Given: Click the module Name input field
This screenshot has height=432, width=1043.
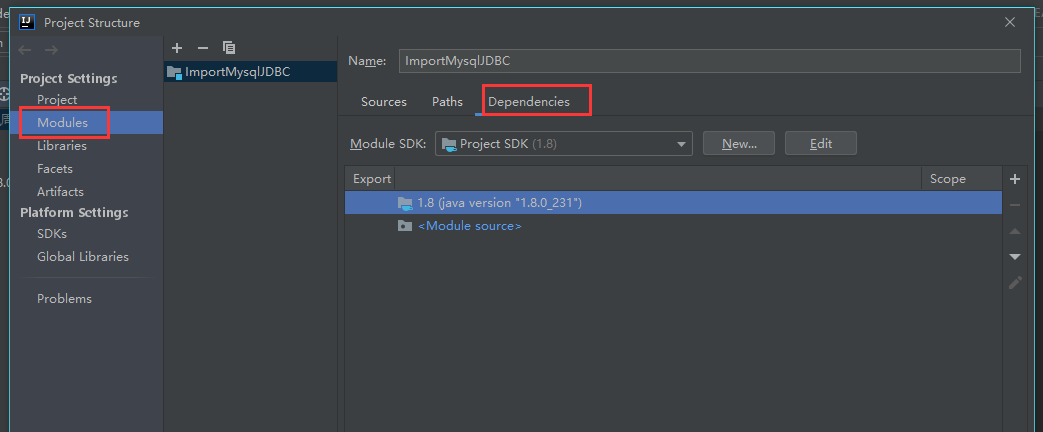Looking at the screenshot, I should [709, 61].
